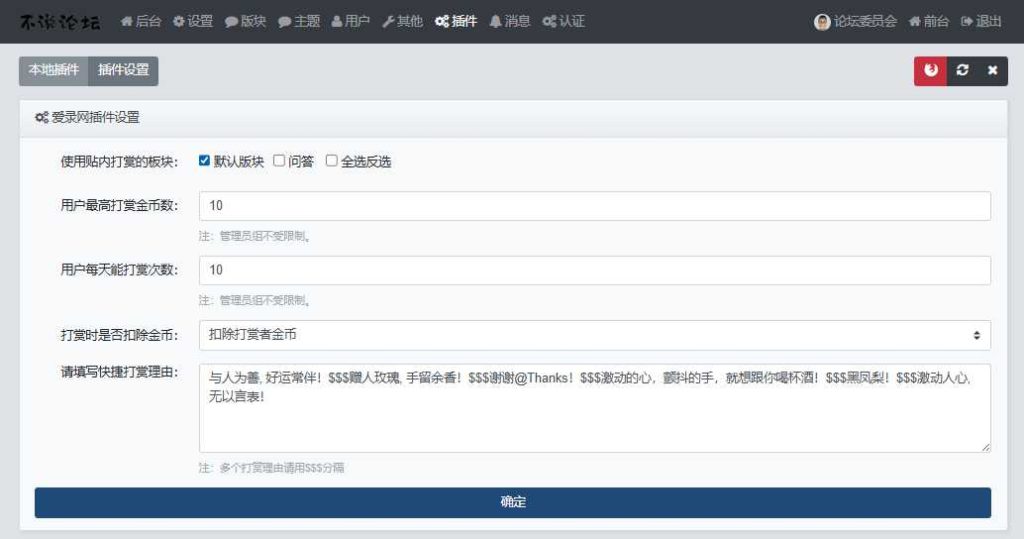The width and height of the screenshot is (1024, 539).
Task: Click the 论坛委员会 user avatar
Action: point(822,22)
